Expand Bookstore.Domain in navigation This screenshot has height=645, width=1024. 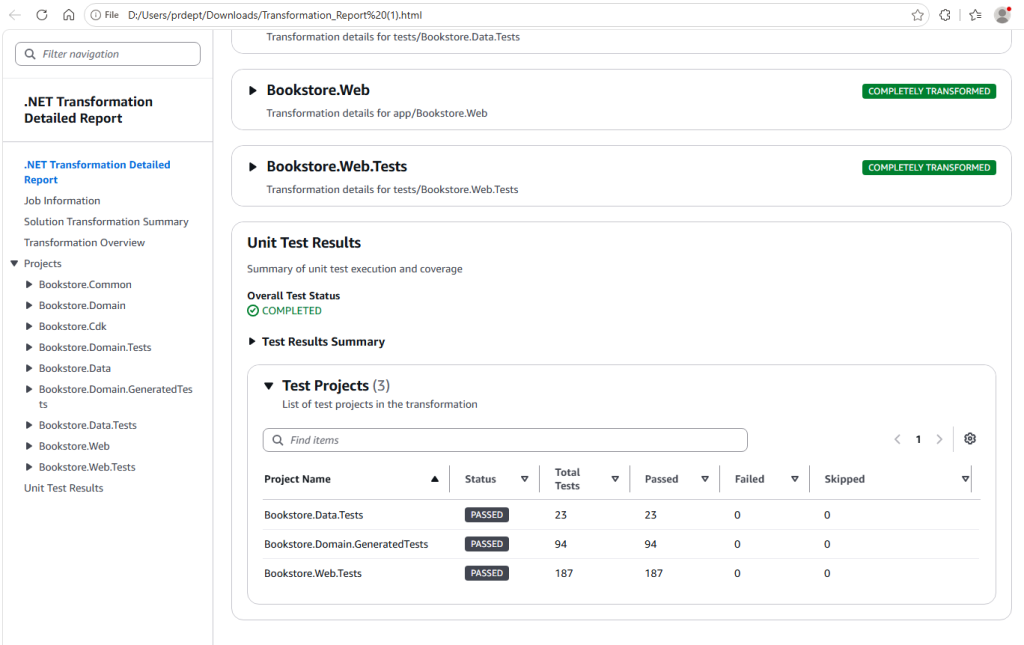pyautogui.click(x=29, y=306)
